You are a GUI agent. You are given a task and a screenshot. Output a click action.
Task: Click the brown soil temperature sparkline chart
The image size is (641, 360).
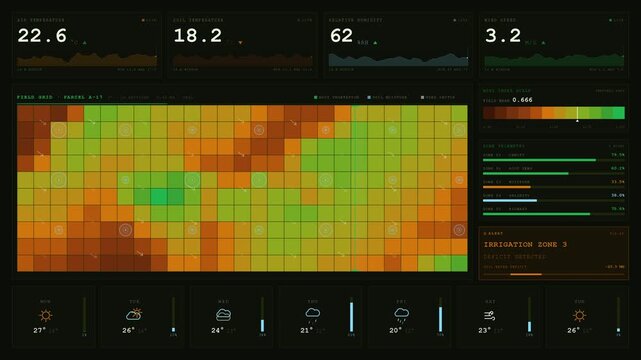click(243, 60)
